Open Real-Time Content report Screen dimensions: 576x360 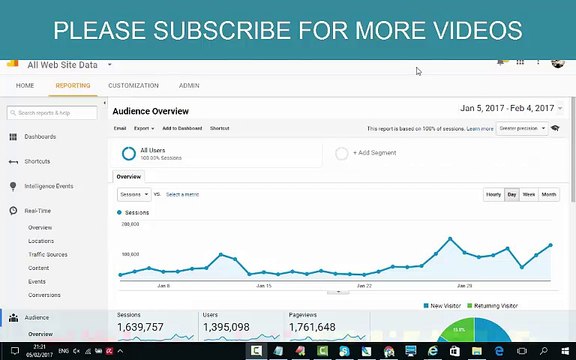[39, 268]
